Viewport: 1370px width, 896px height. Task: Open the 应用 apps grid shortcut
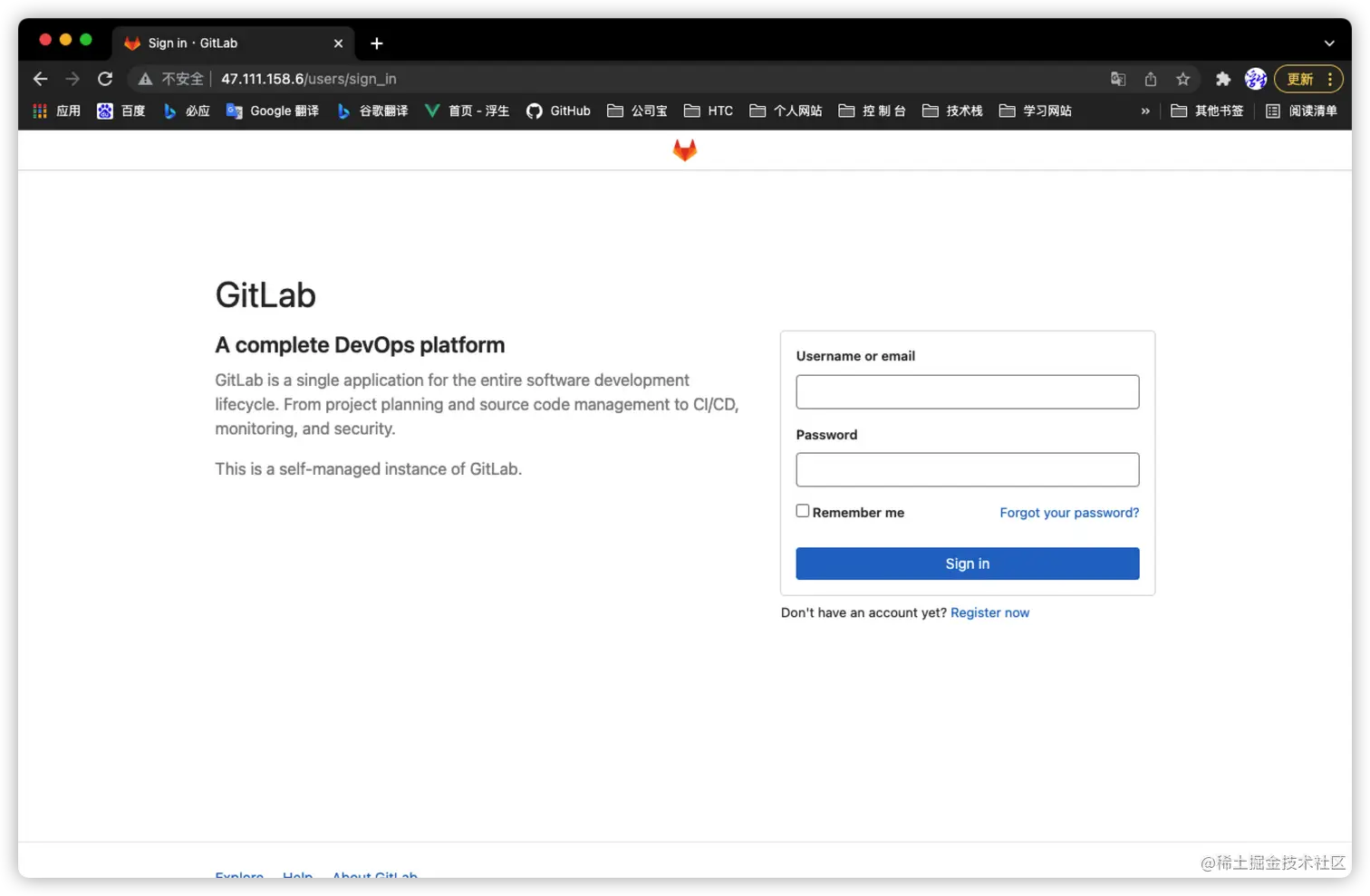[56, 111]
